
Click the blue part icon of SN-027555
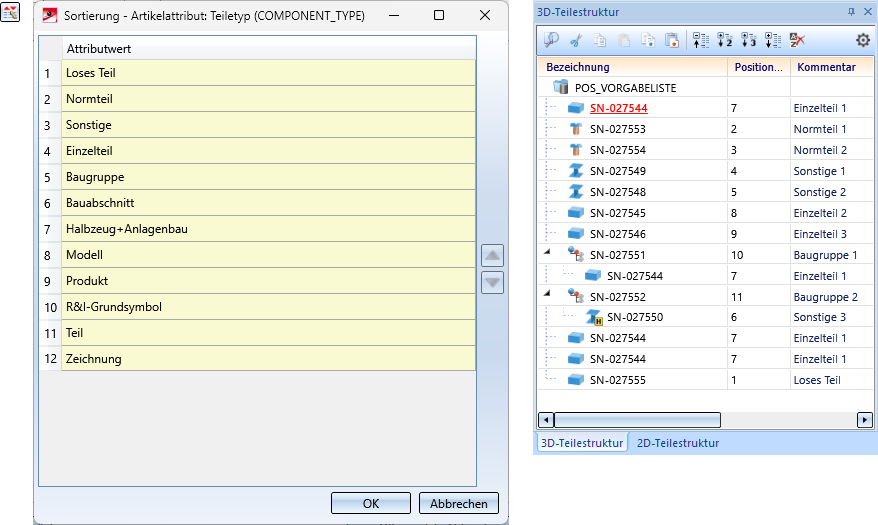pos(576,380)
